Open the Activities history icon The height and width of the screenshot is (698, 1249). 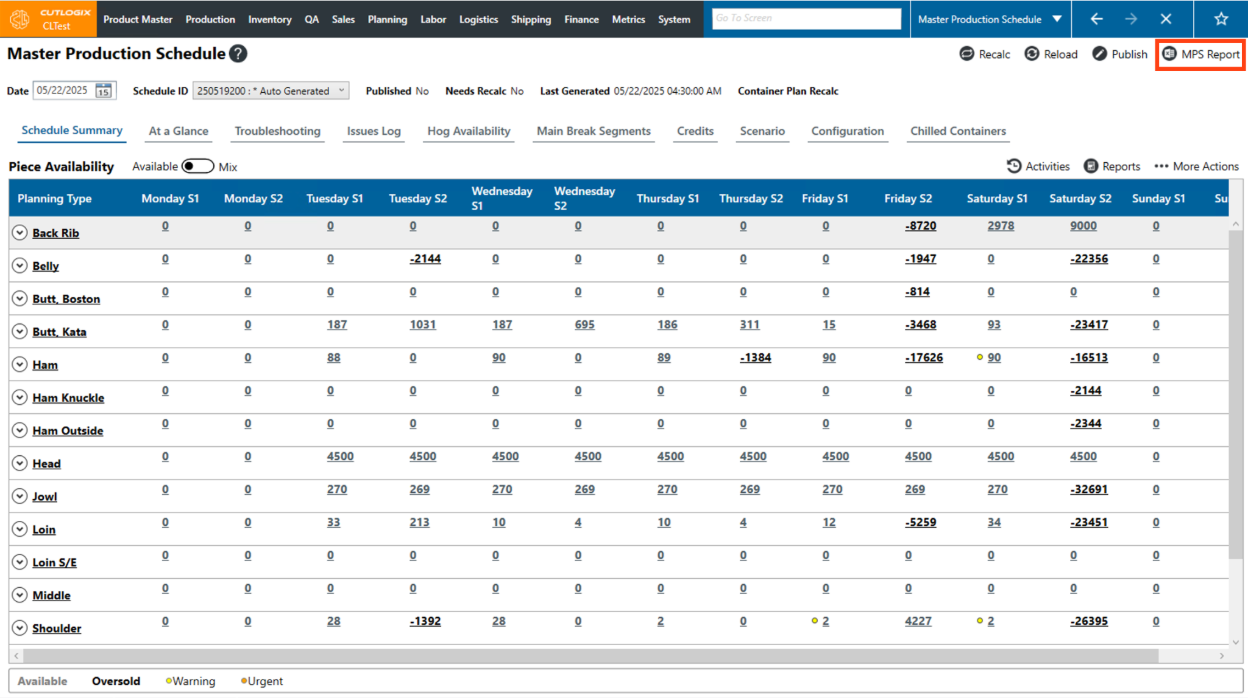[1014, 167]
